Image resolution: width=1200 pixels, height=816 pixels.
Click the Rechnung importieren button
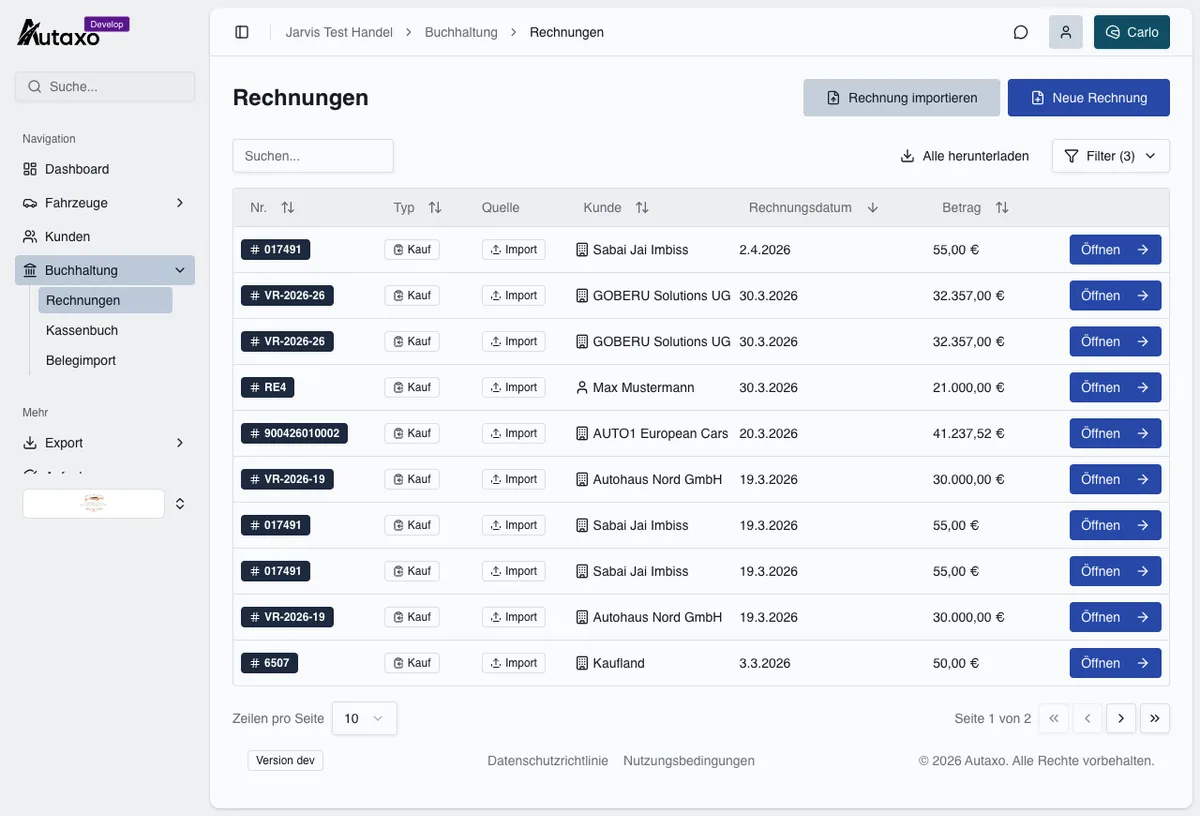tap(901, 98)
